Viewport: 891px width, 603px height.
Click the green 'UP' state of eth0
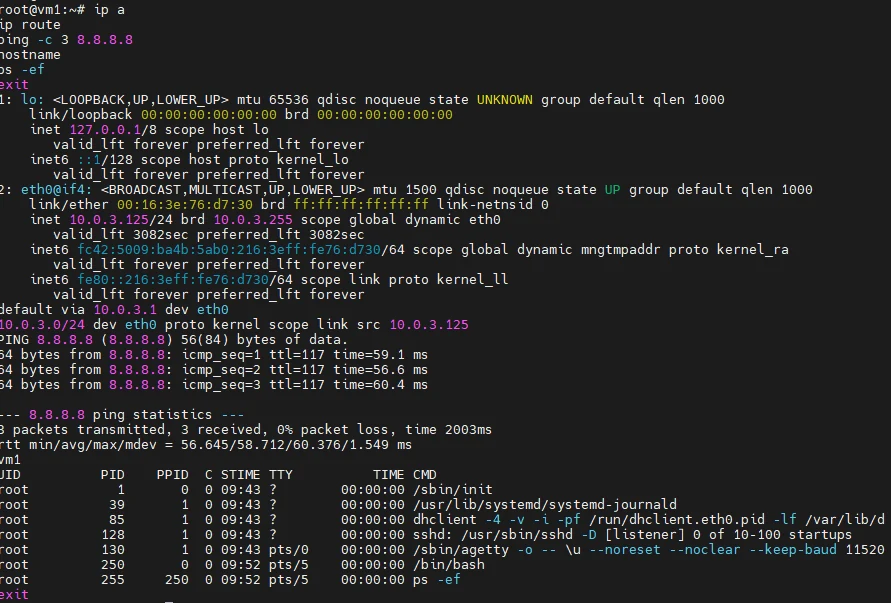pyautogui.click(x=613, y=190)
